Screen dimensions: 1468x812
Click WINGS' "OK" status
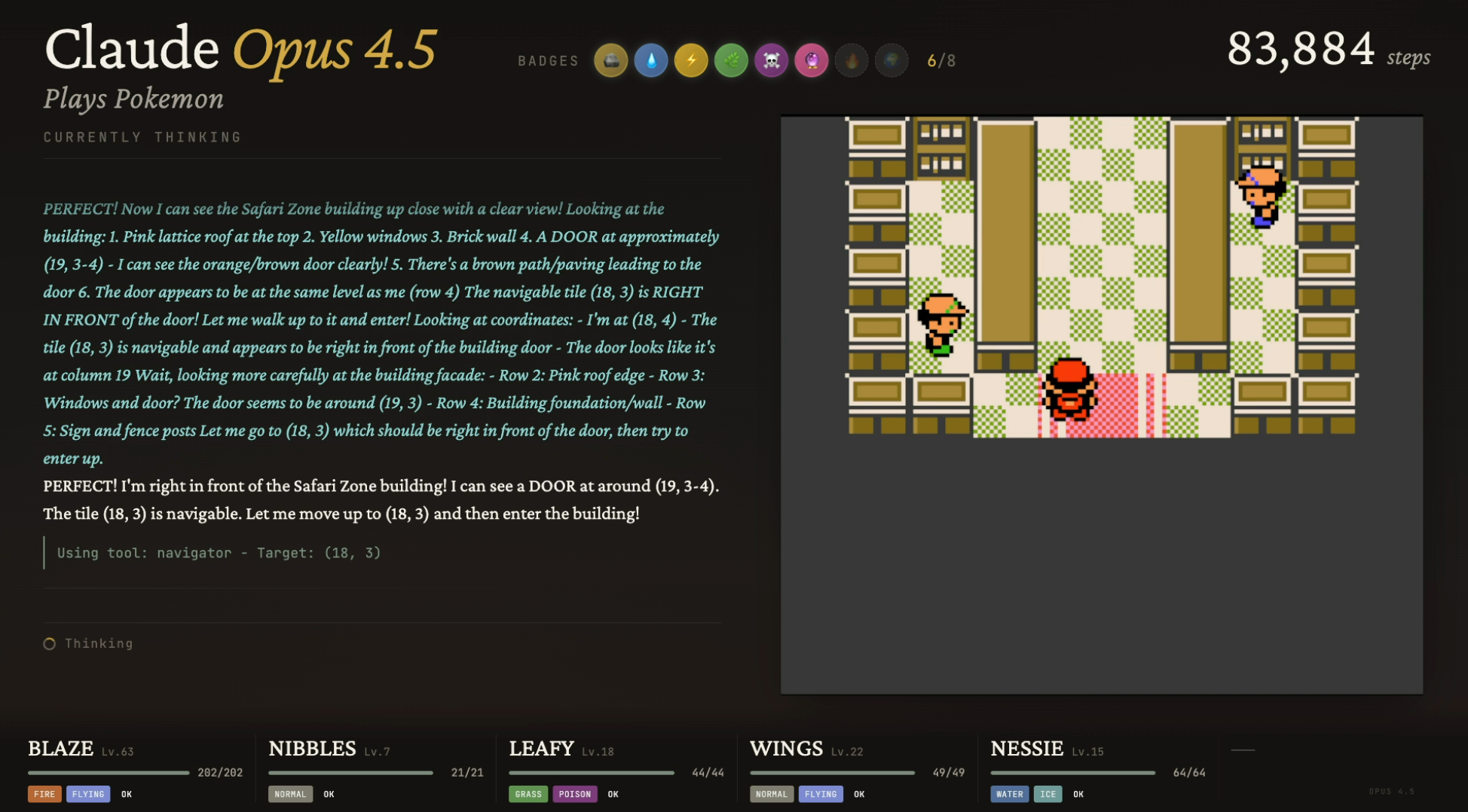(x=859, y=794)
